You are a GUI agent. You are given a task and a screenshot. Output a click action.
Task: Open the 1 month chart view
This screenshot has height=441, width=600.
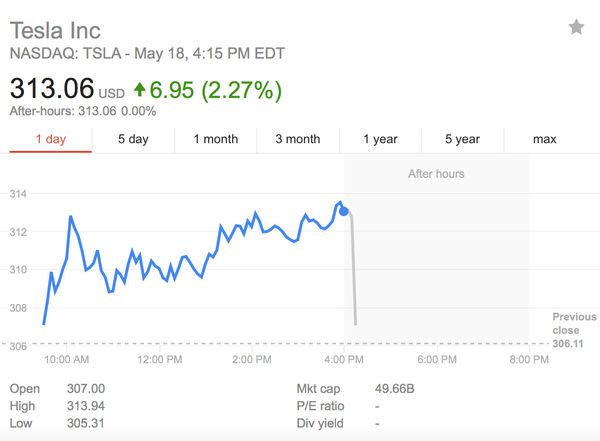pos(215,140)
